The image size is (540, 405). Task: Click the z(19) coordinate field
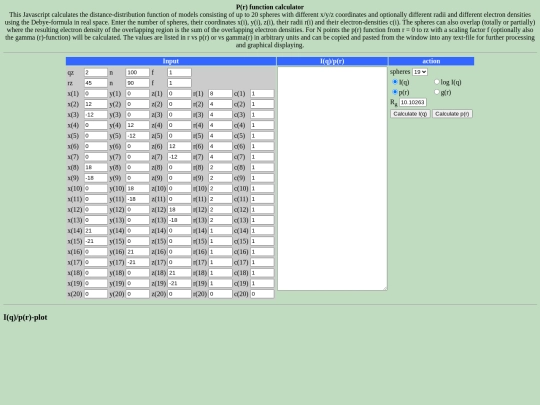coord(179,283)
